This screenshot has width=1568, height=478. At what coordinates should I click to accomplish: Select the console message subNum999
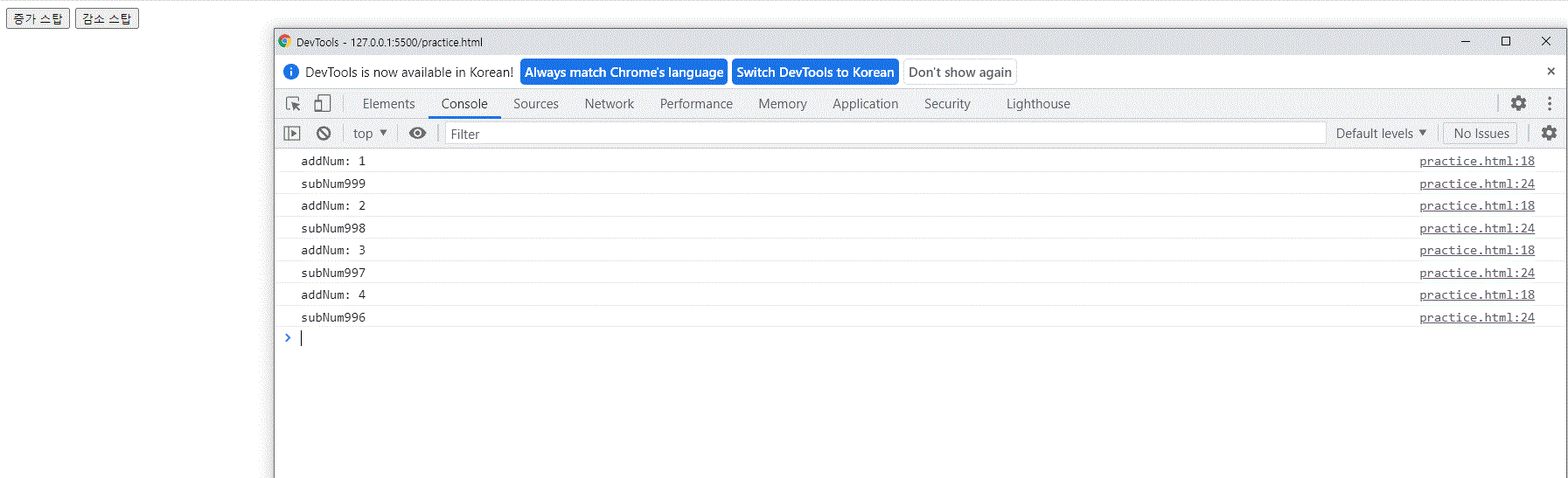pos(333,184)
